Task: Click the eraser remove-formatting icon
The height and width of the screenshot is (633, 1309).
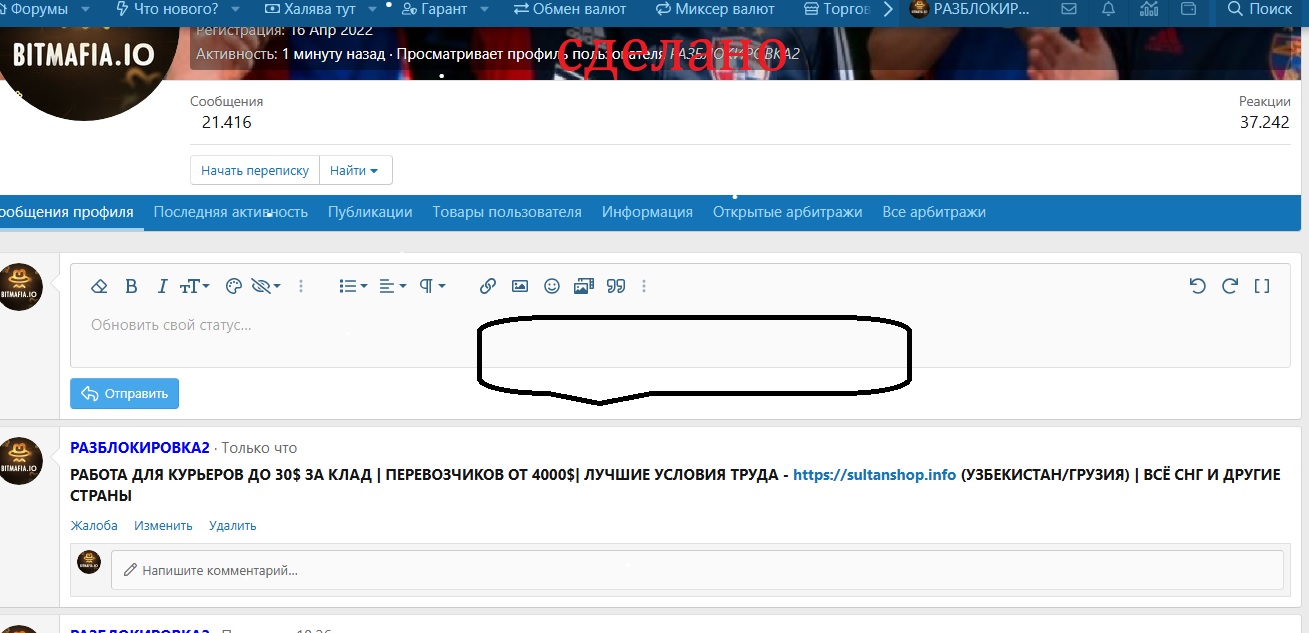Action: click(99, 286)
